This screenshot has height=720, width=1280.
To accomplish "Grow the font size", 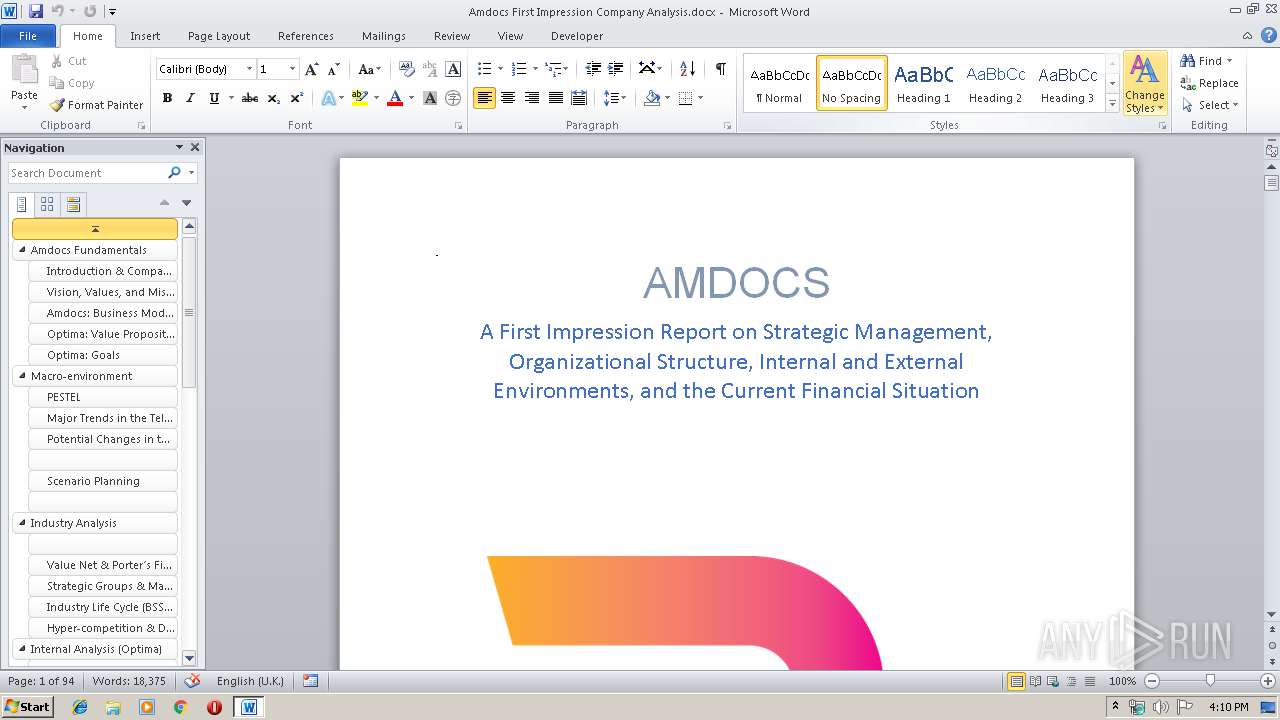I will tap(312, 69).
